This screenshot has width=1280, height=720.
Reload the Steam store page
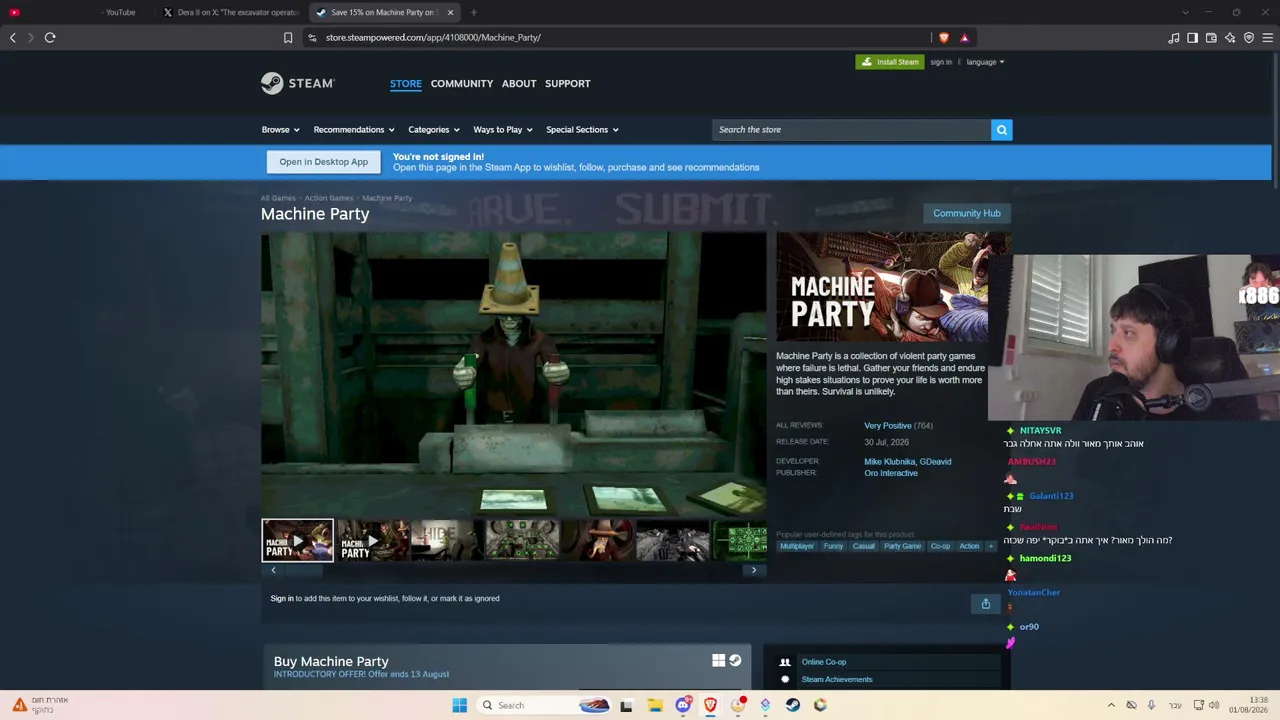click(x=50, y=38)
